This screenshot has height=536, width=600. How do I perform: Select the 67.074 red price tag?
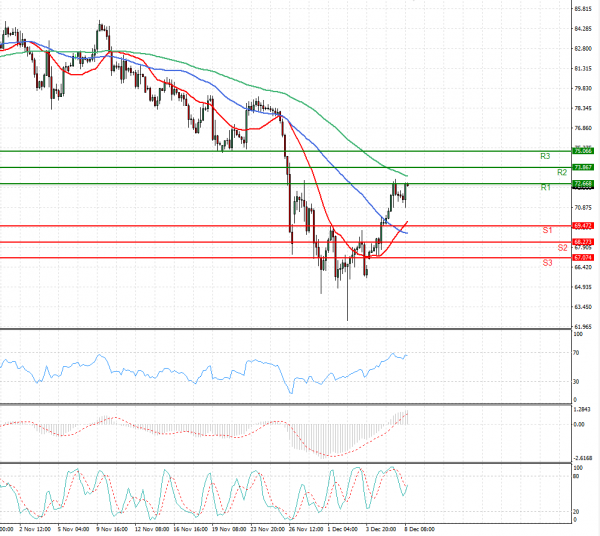[x=583, y=258]
